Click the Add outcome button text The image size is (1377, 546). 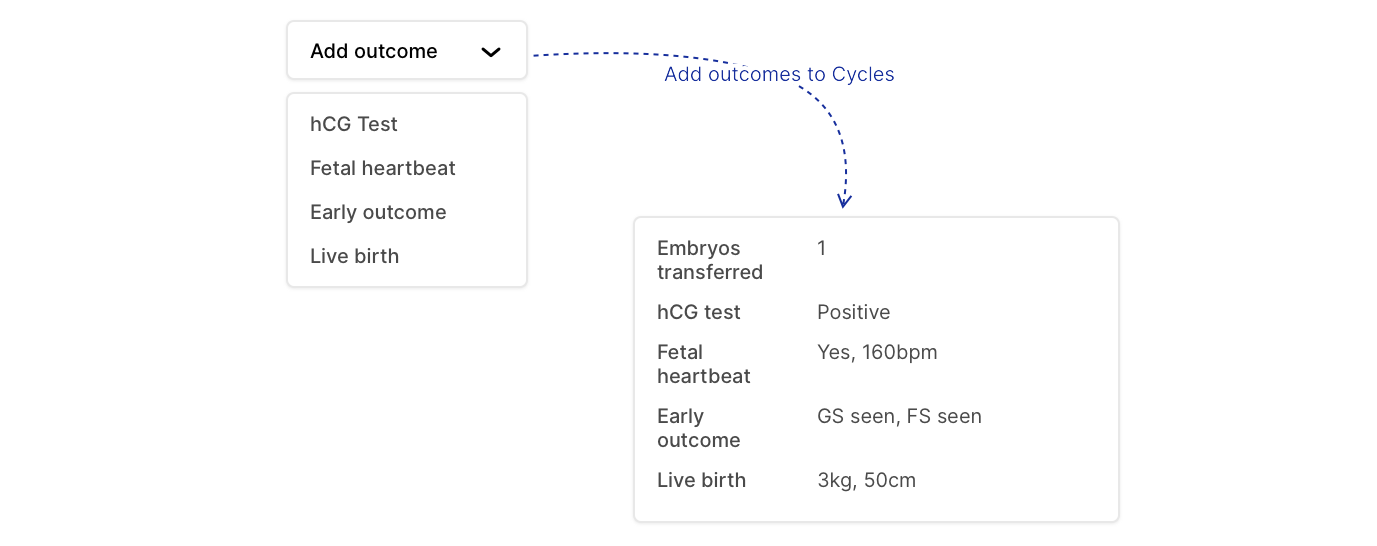(374, 51)
